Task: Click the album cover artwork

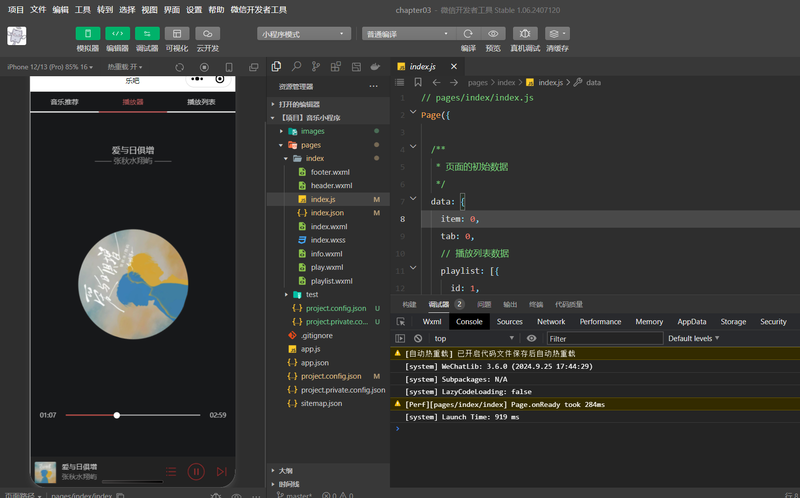Action: (x=133, y=284)
